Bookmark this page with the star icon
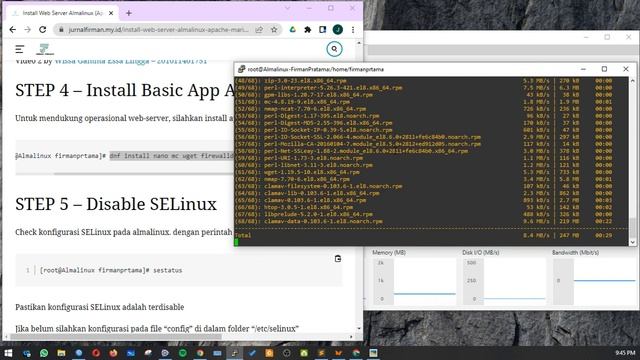The image size is (640, 360). 274,30
